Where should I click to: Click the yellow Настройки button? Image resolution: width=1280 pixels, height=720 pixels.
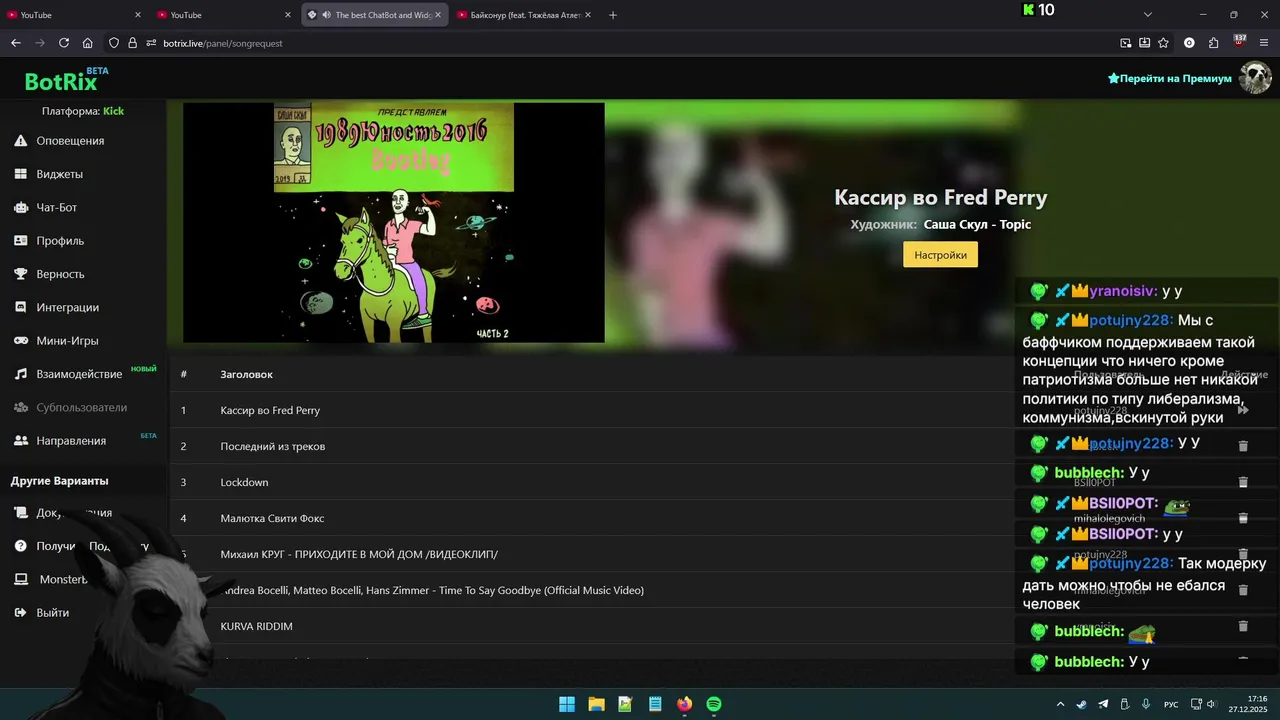tap(940, 255)
